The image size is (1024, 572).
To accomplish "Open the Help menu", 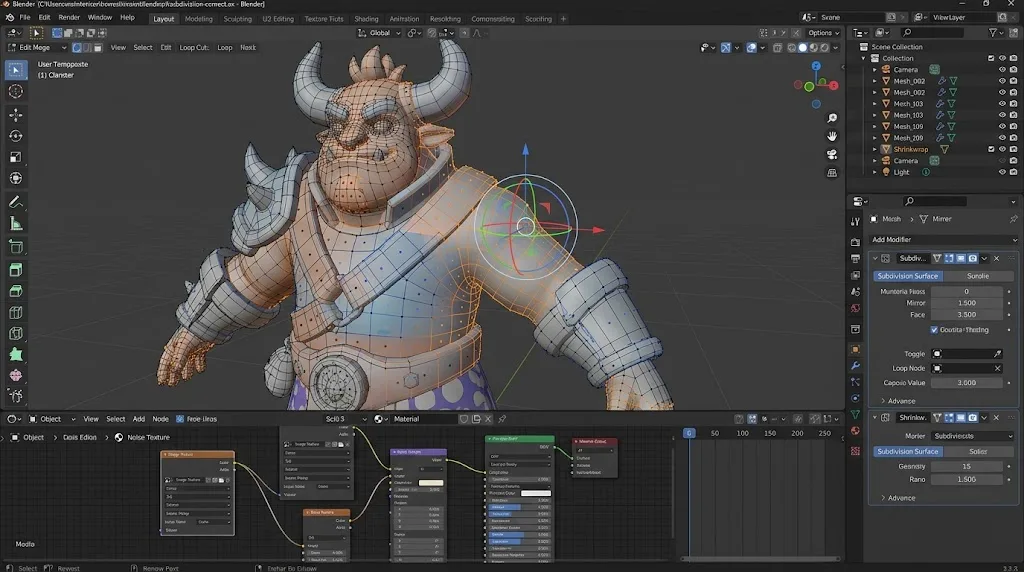I will point(127,18).
